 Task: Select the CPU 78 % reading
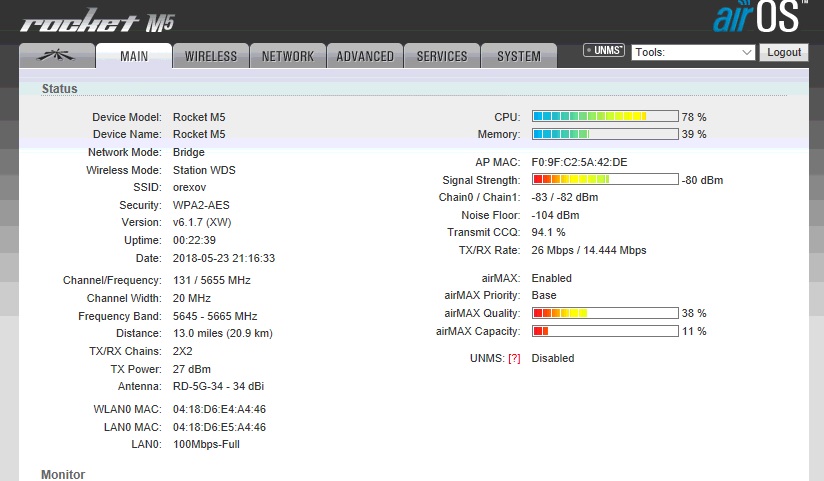click(694, 117)
